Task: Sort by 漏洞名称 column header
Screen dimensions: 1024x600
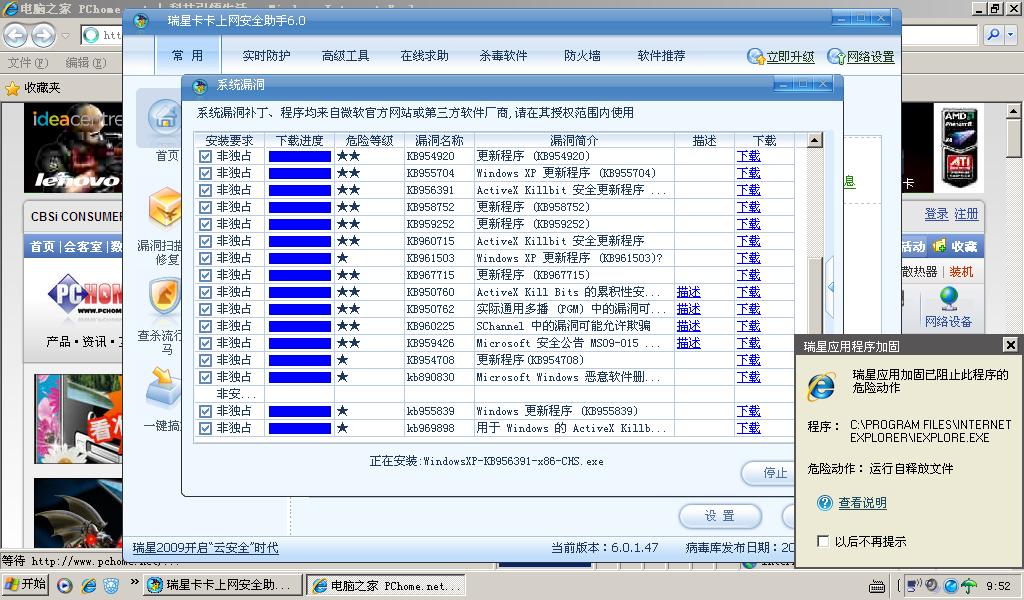Action: 439,140
